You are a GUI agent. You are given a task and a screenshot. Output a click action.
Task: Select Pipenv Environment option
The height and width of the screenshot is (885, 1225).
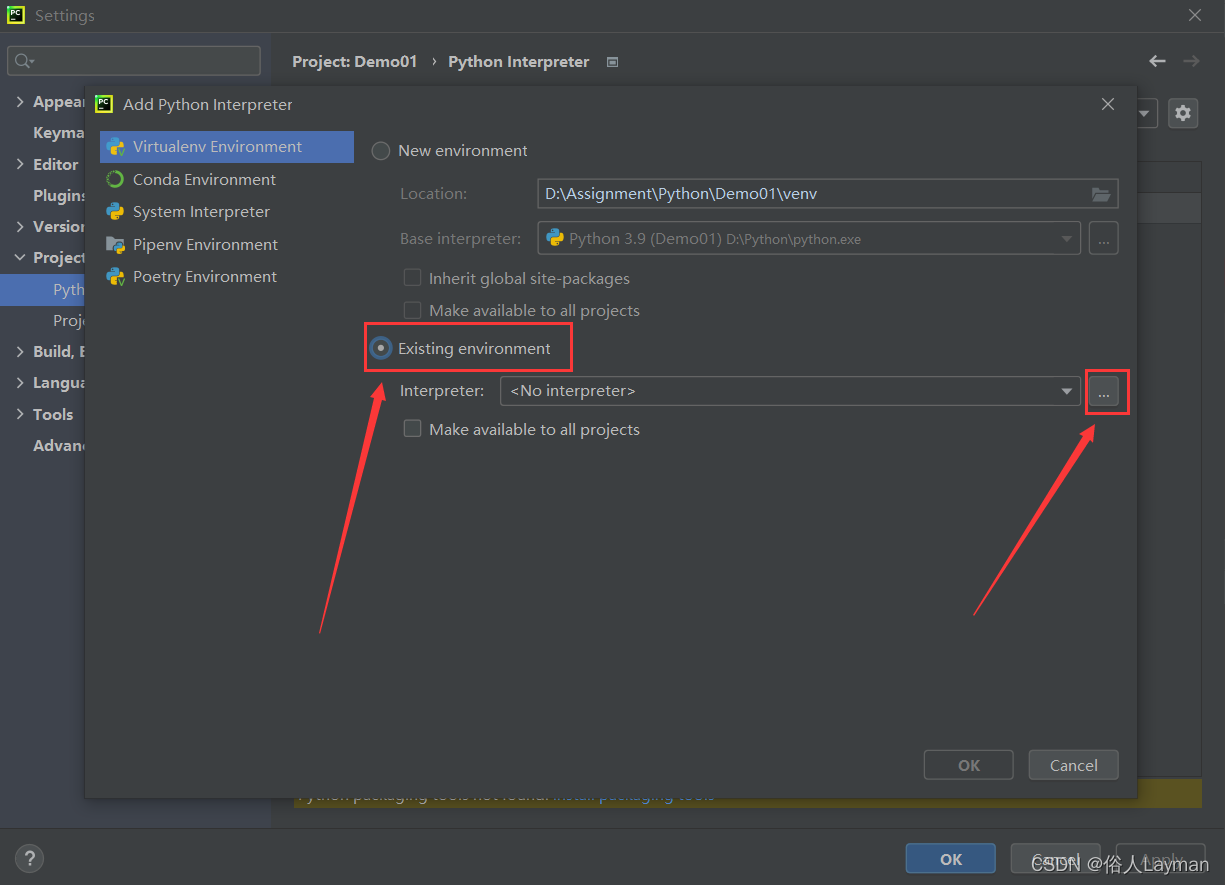(205, 245)
